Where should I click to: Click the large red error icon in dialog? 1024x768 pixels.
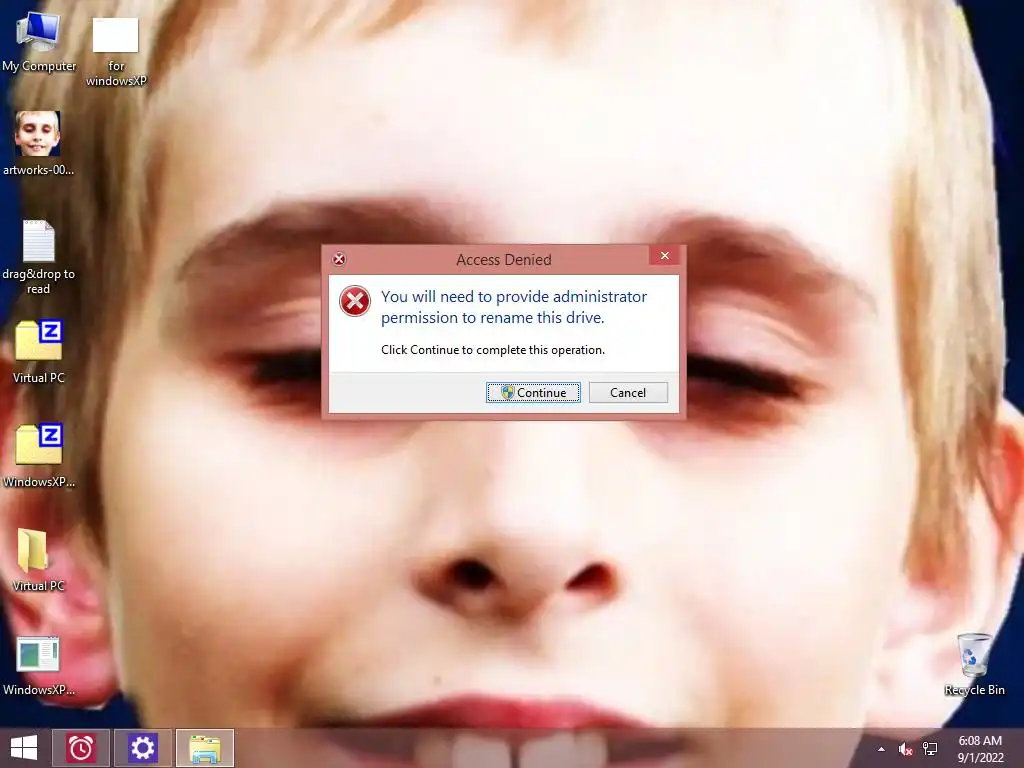coord(355,301)
